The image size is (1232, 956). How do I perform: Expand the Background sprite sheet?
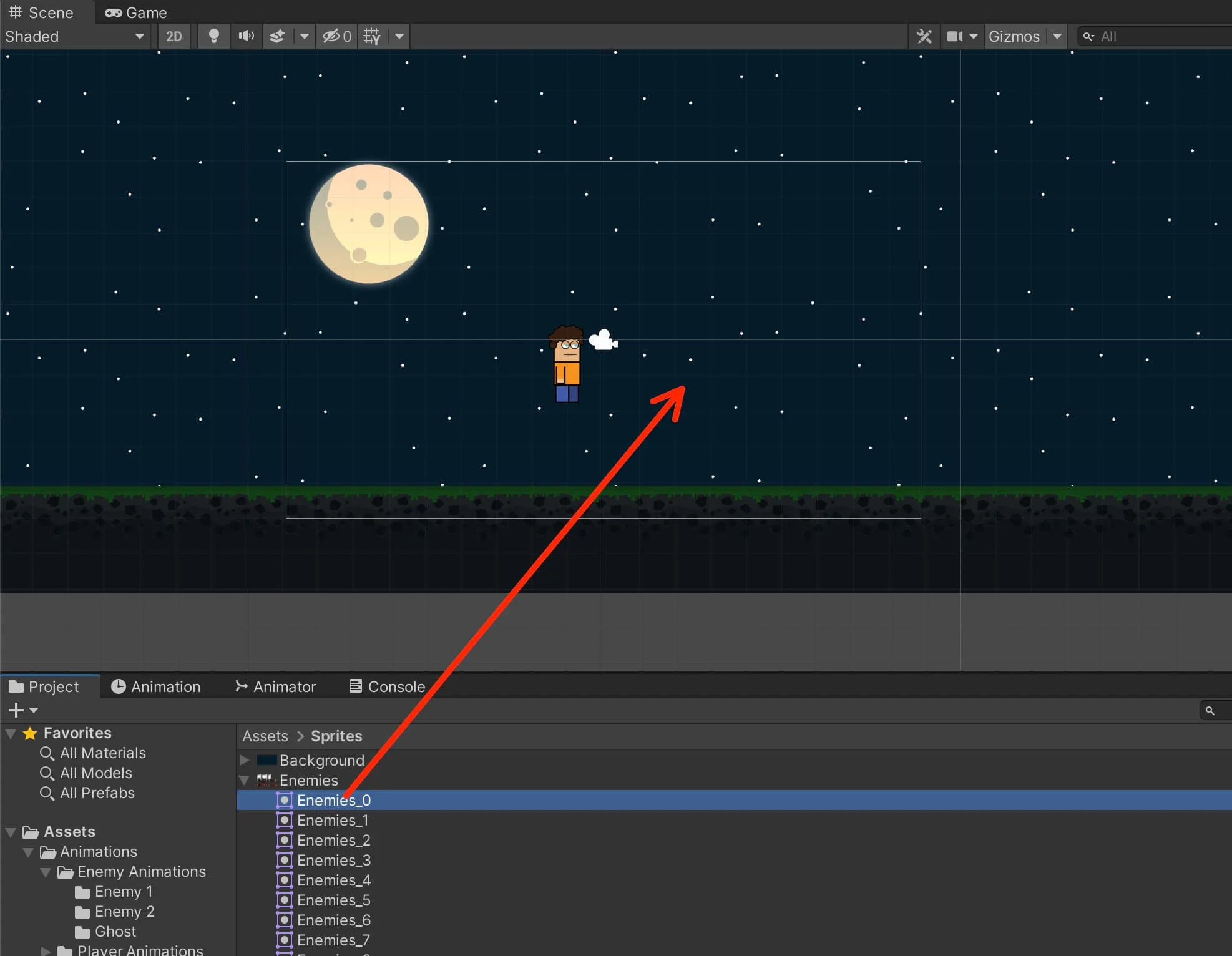coord(245,760)
